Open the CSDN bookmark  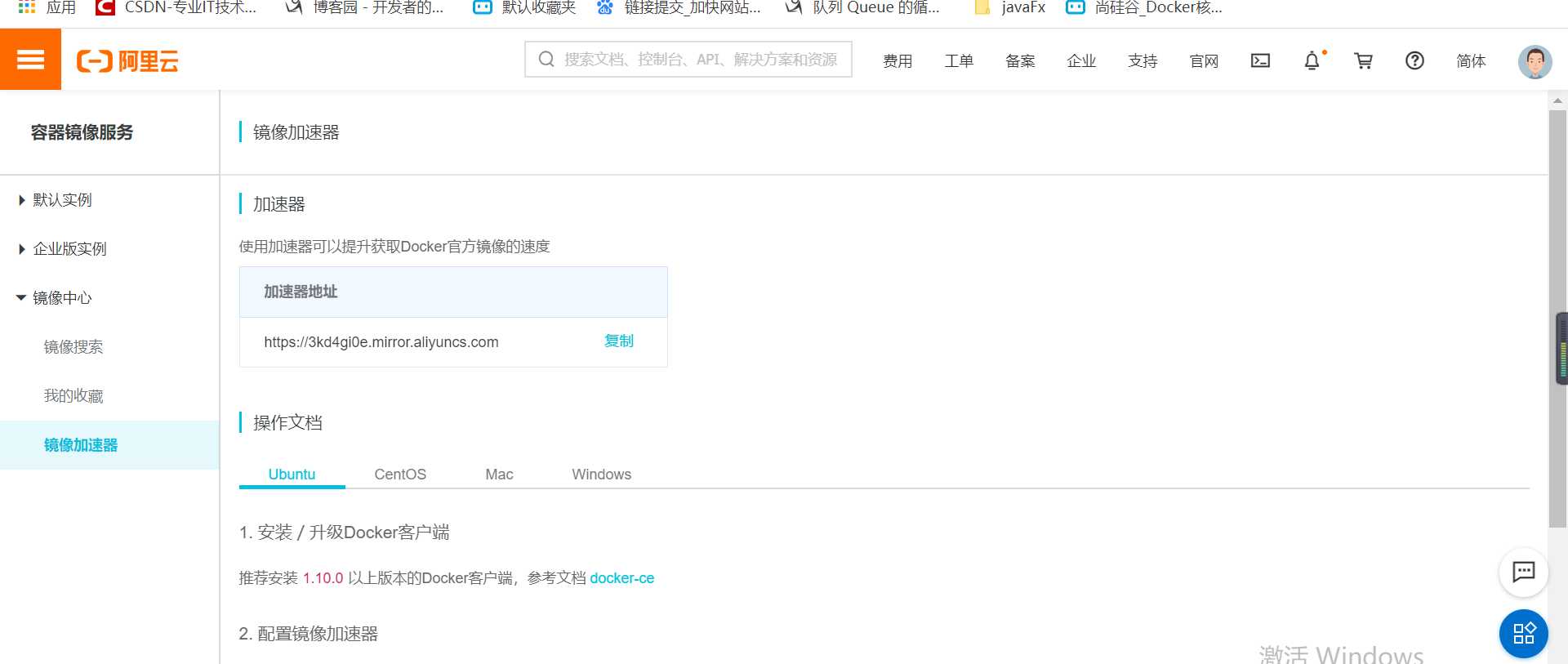(176, 7)
